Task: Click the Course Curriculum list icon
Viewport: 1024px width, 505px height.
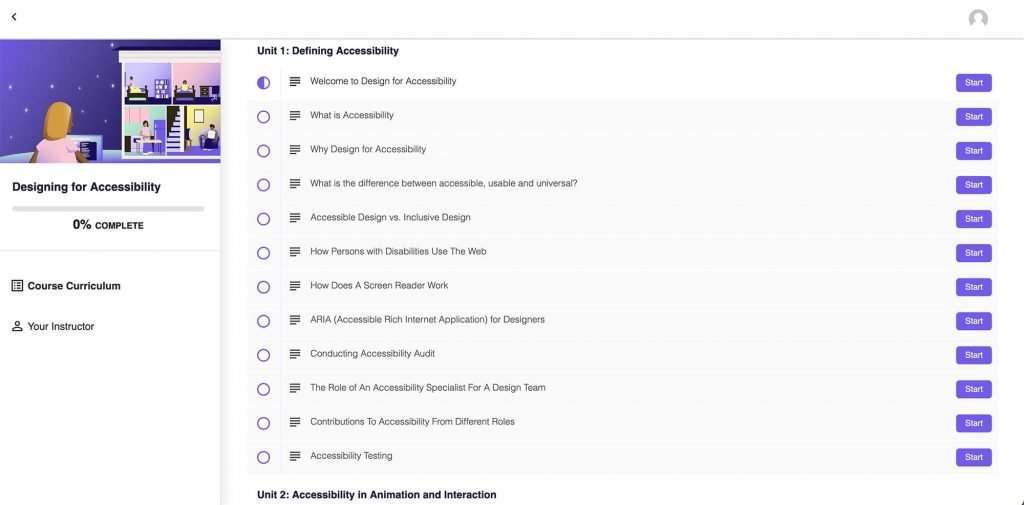Action: coord(18,285)
